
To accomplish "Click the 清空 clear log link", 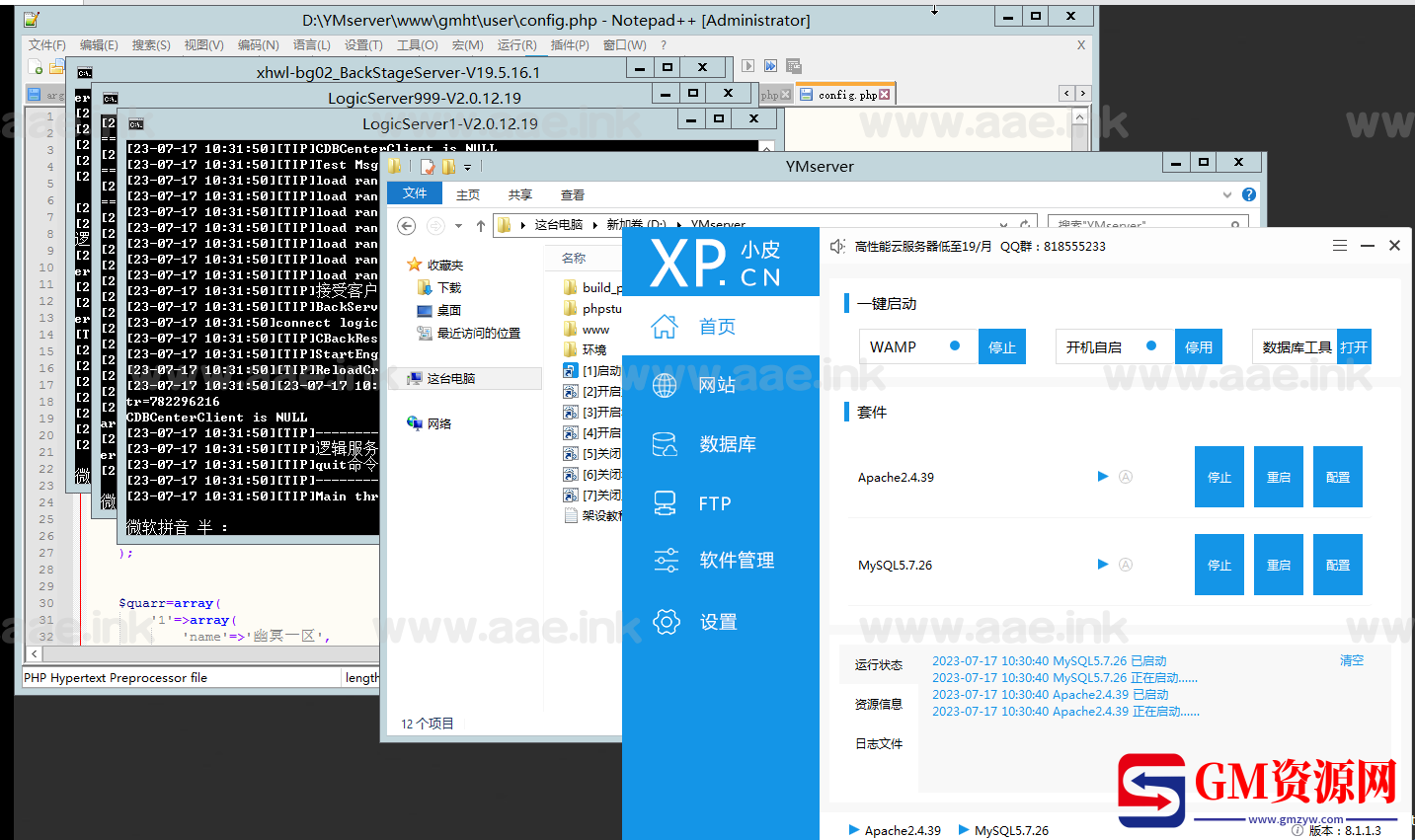I will tap(1352, 660).
